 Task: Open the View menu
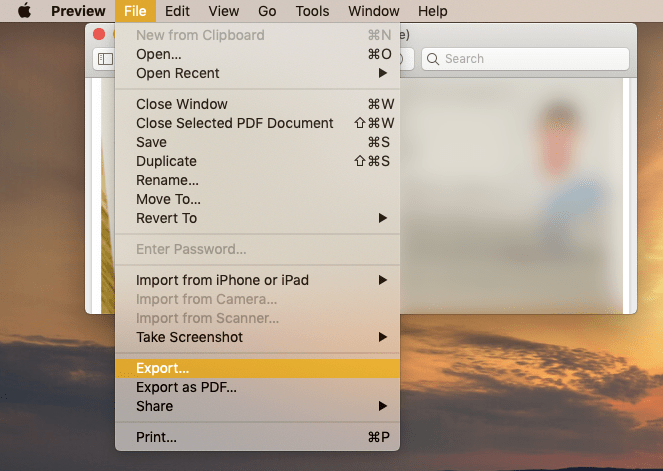point(224,11)
